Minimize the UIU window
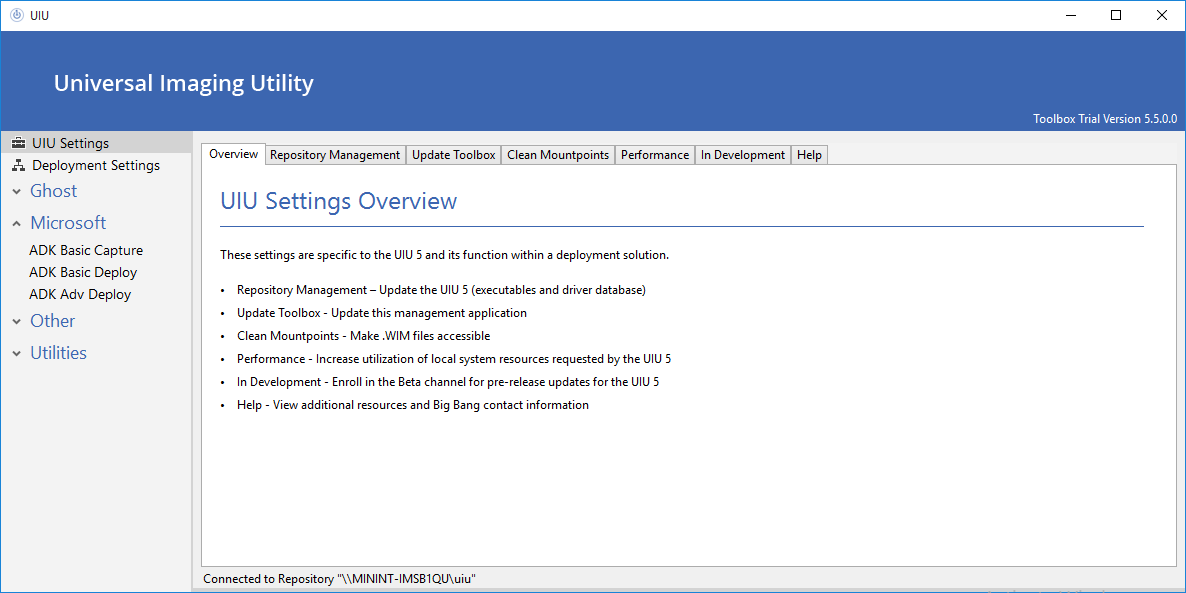Image resolution: width=1186 pixels, height=593 pixels. [1070, 15]
